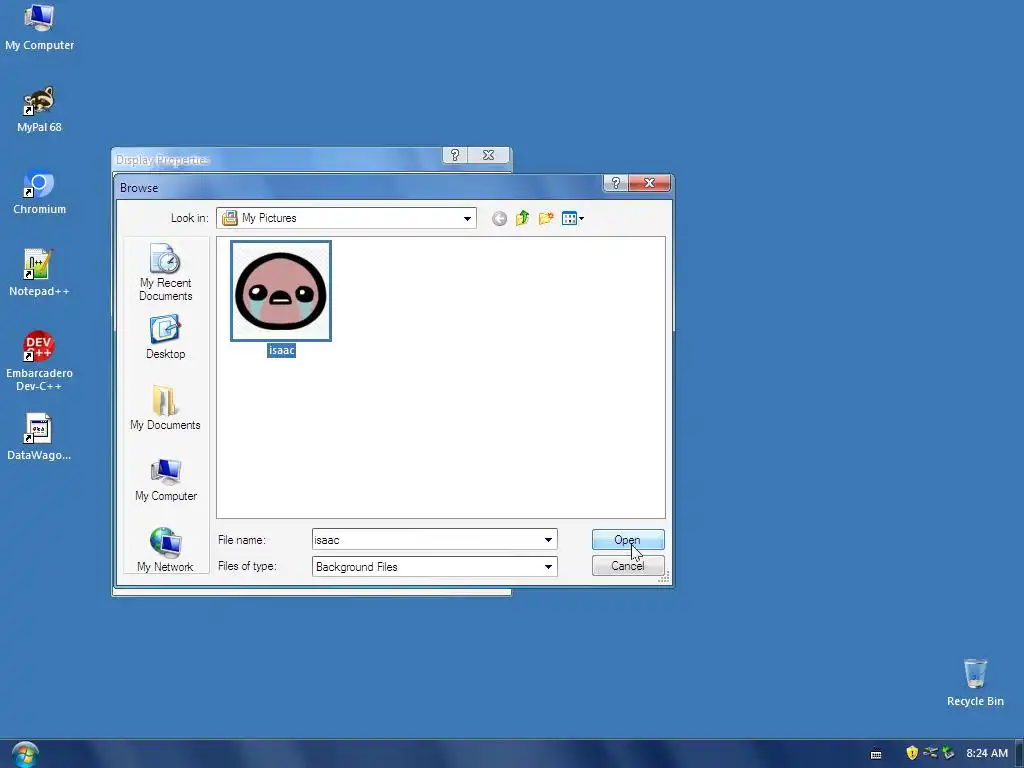The width and height of the screenshot is (1024, 768).
Task: Go to My Recent Documents in places bar
Action: pos(165,272)
